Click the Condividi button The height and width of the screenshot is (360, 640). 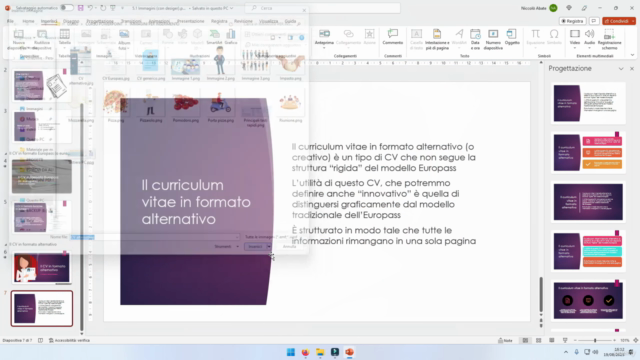coord(616,21)
